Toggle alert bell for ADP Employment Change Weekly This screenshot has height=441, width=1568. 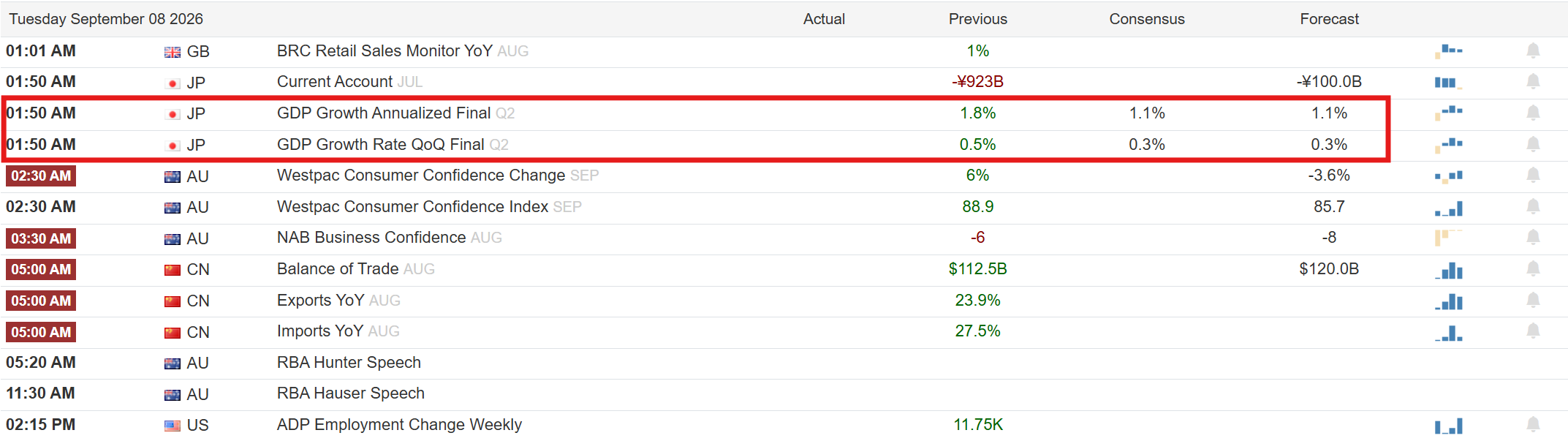1533,425
